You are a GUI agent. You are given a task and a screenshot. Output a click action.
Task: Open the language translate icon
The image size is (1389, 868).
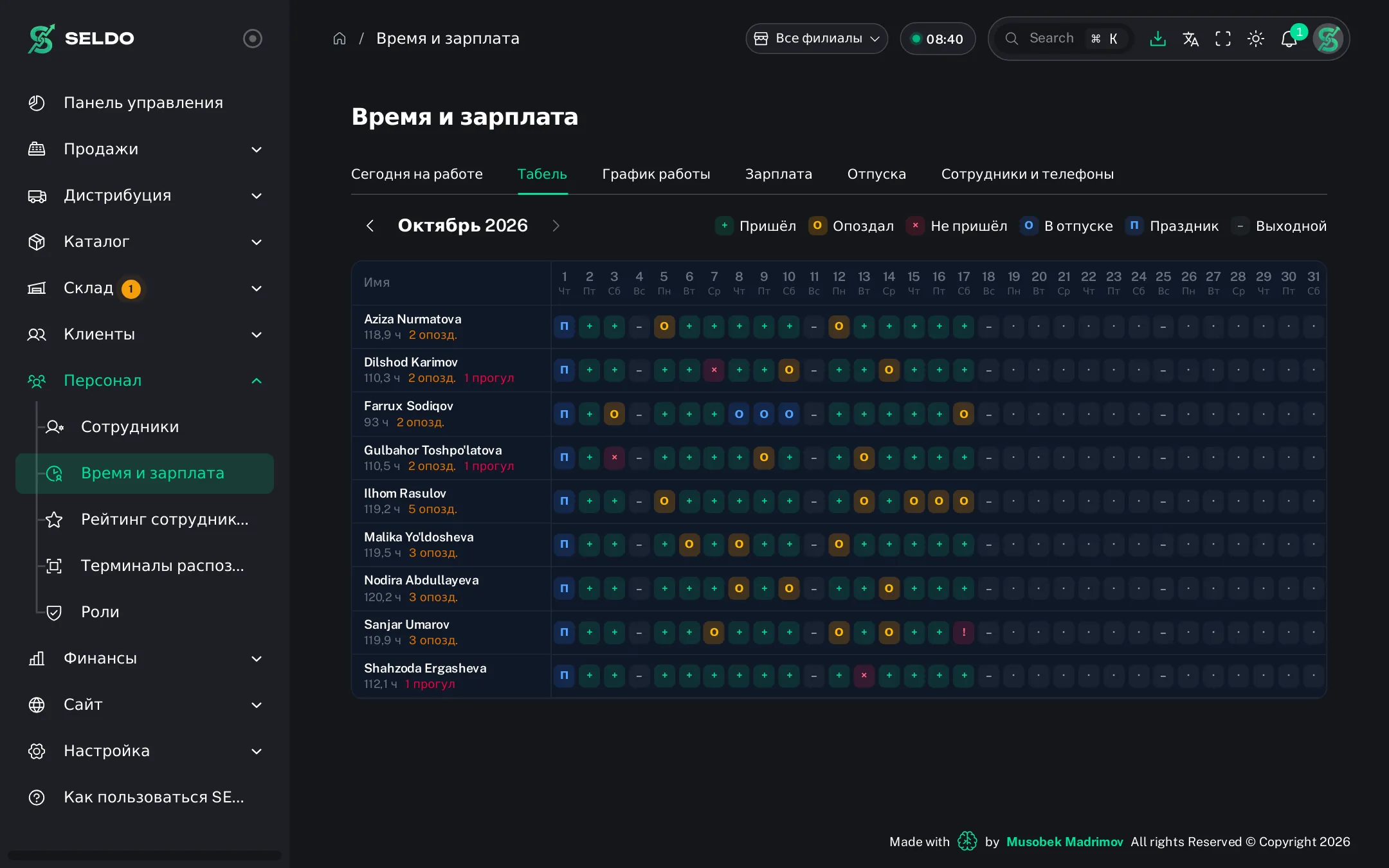pyautogui.click(x=1190, y=39)
